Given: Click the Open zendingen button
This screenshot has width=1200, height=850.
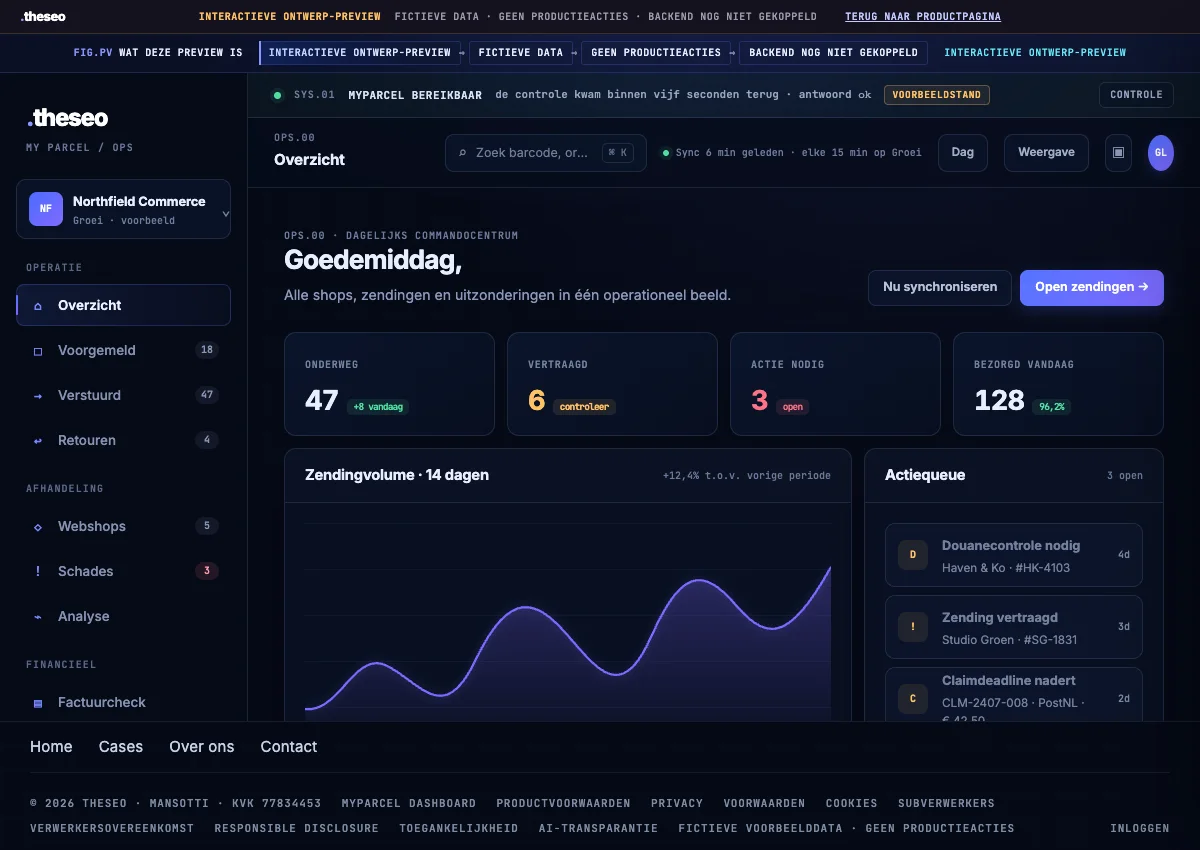Looking at the screenshot, I should coord(1092,287).
